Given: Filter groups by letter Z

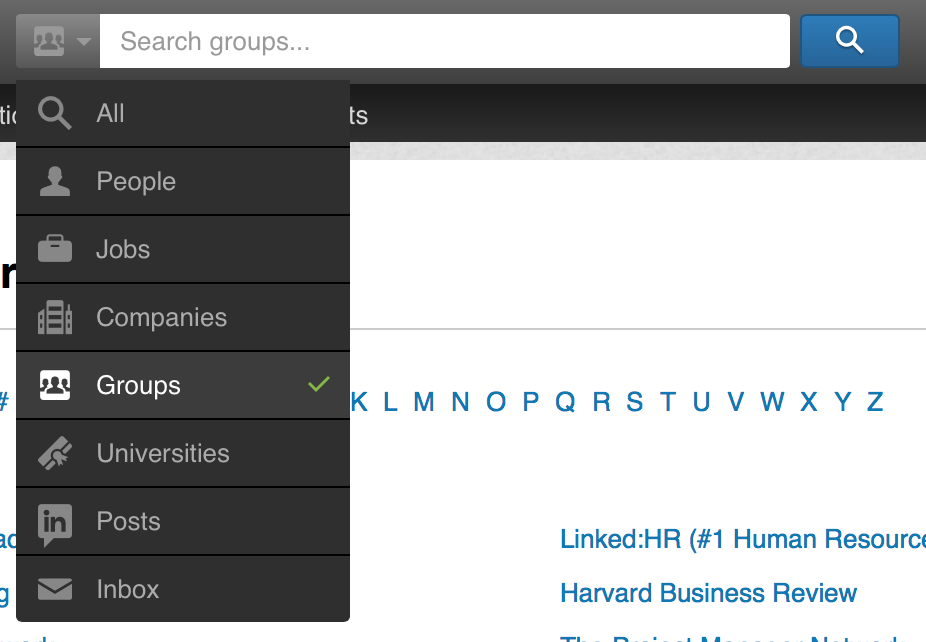Looking at the screenshot, I should pyautogui.click(x=875, y=402).
